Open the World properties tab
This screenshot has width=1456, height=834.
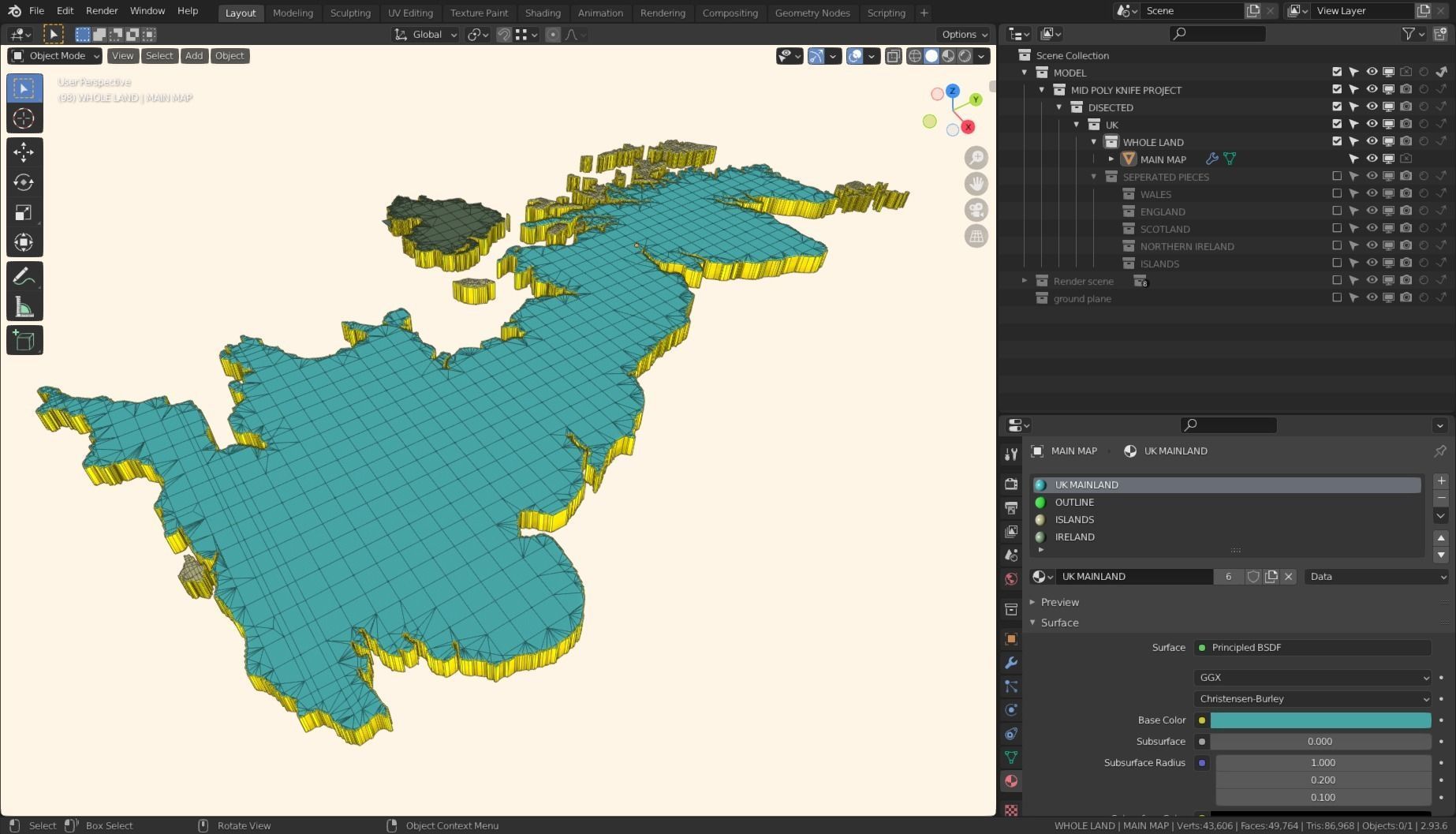[x=1011, y=578]
